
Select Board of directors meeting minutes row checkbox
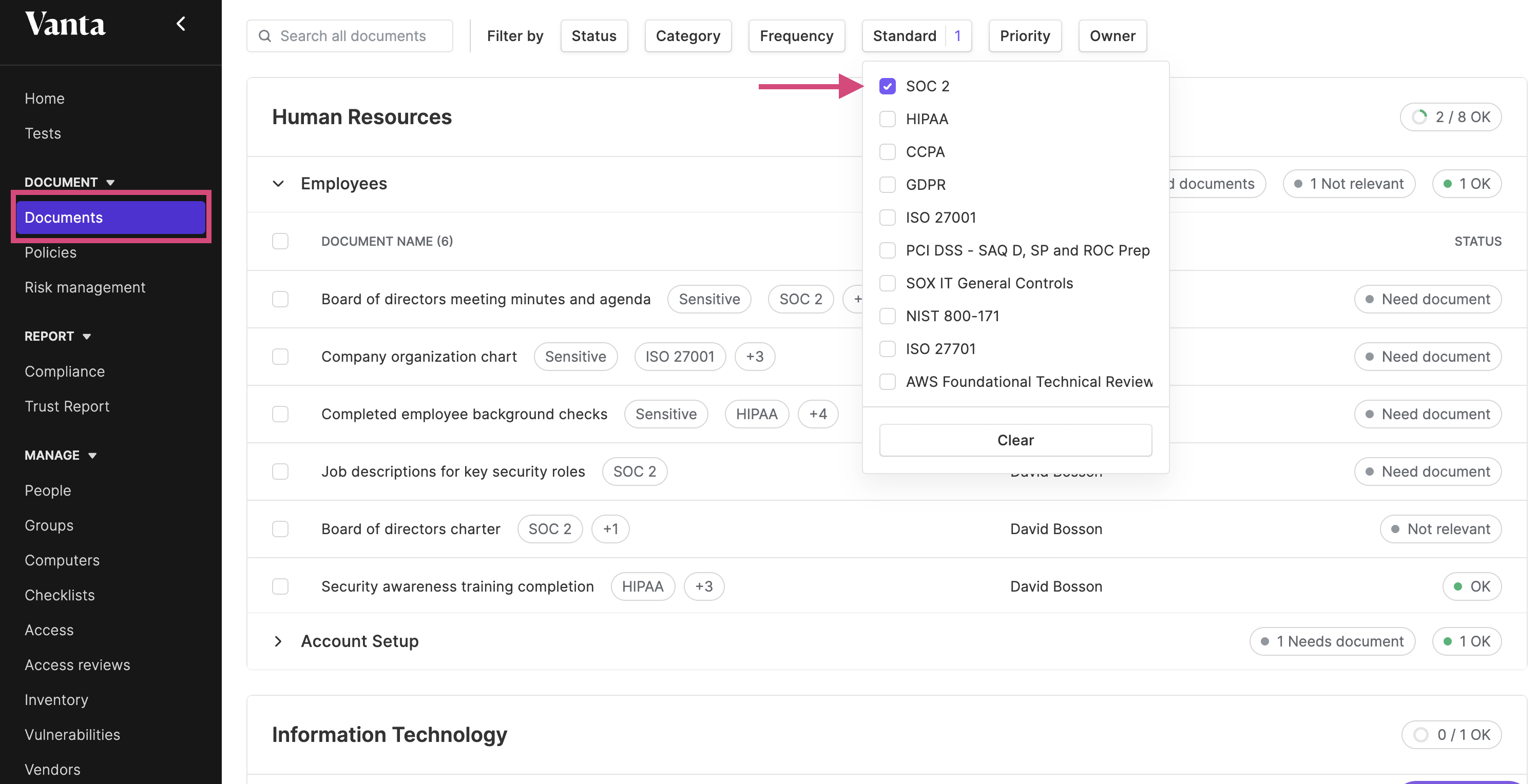tap(280, 299)
